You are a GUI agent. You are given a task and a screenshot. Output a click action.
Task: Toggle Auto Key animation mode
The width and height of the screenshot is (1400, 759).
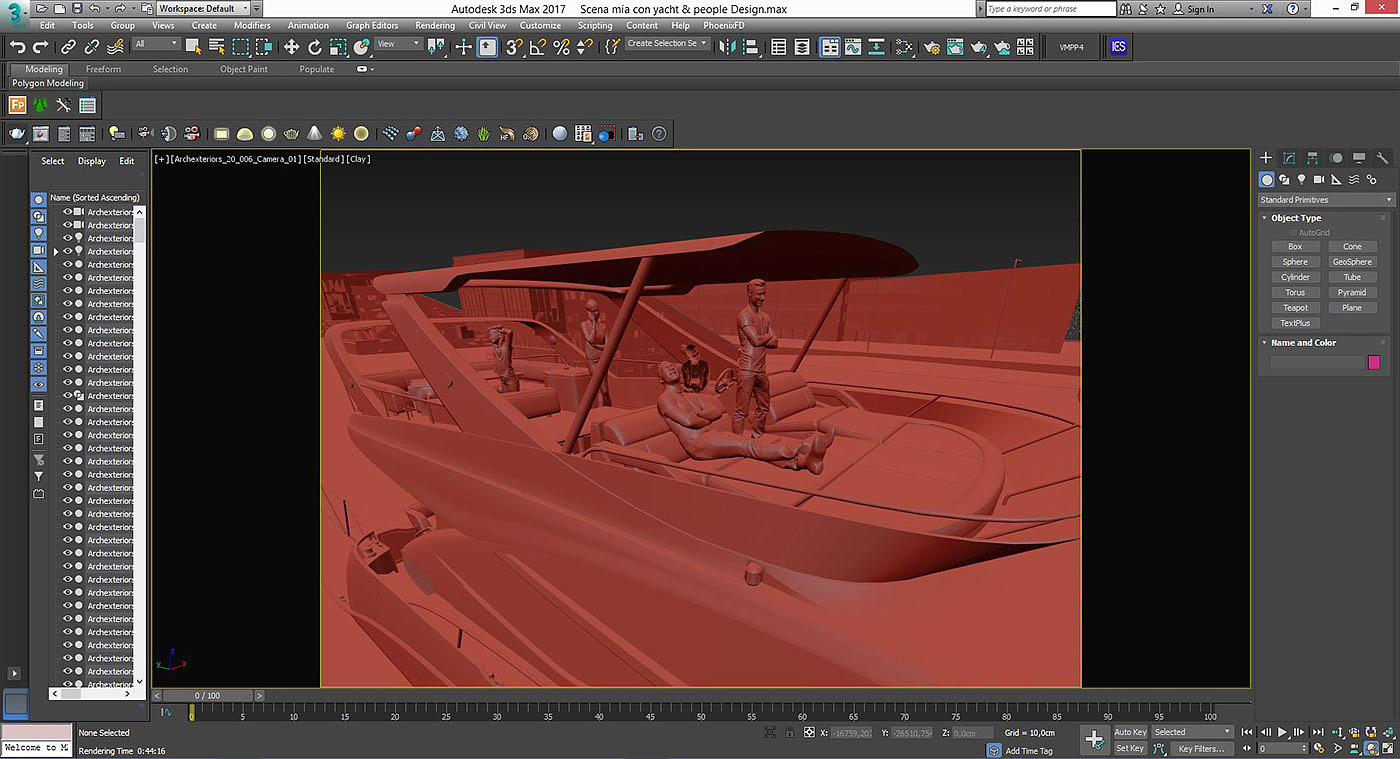coord(1130,732)
